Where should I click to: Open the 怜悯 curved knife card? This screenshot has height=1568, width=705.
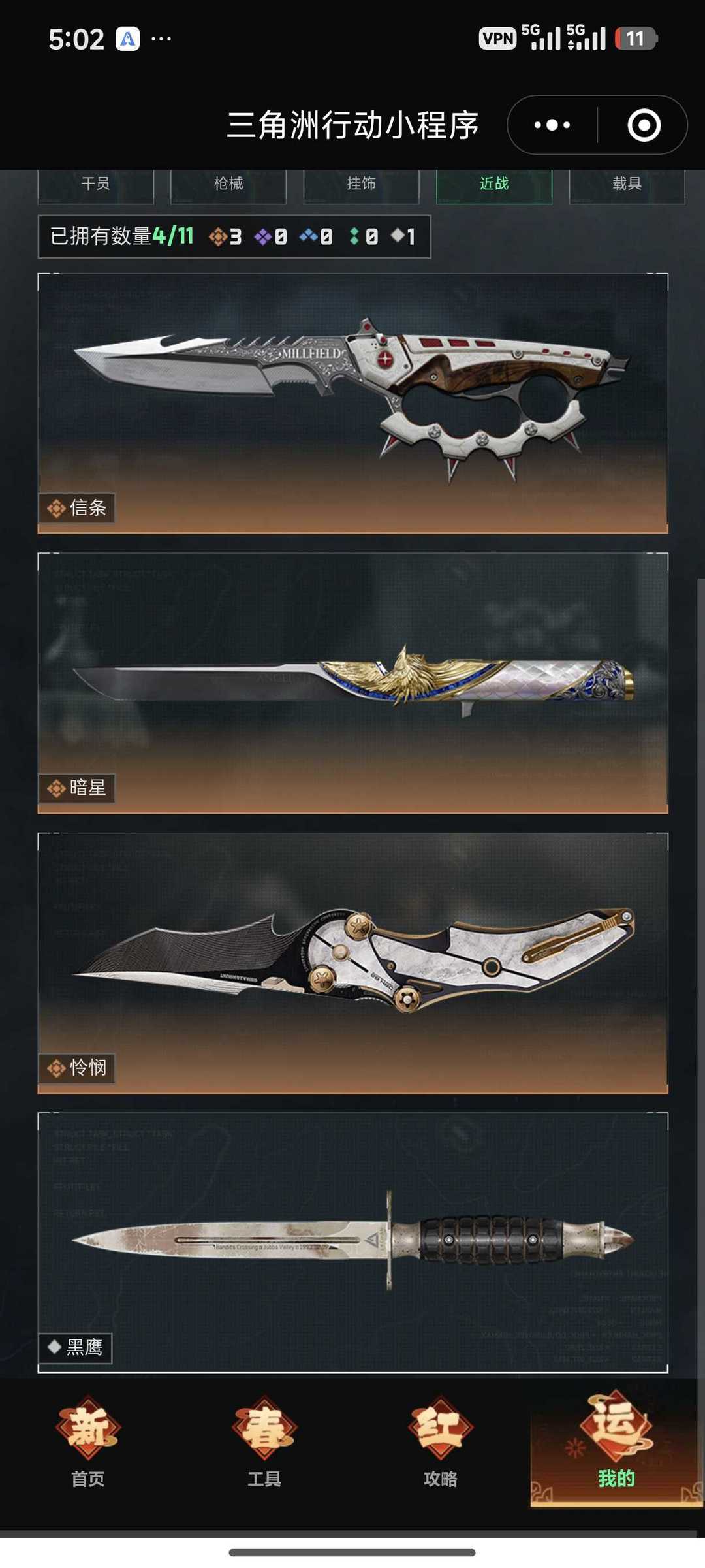tap(353, 963)
